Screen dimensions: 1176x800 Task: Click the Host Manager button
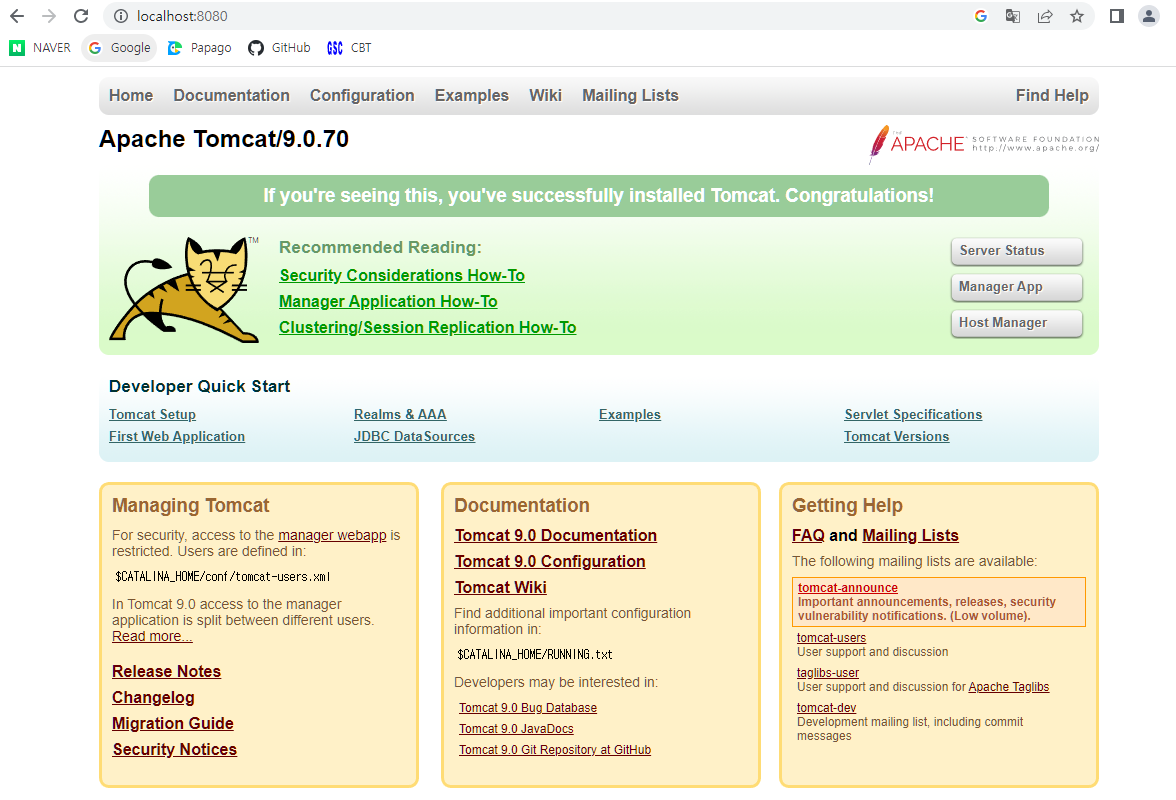(x=1016, y=323)
